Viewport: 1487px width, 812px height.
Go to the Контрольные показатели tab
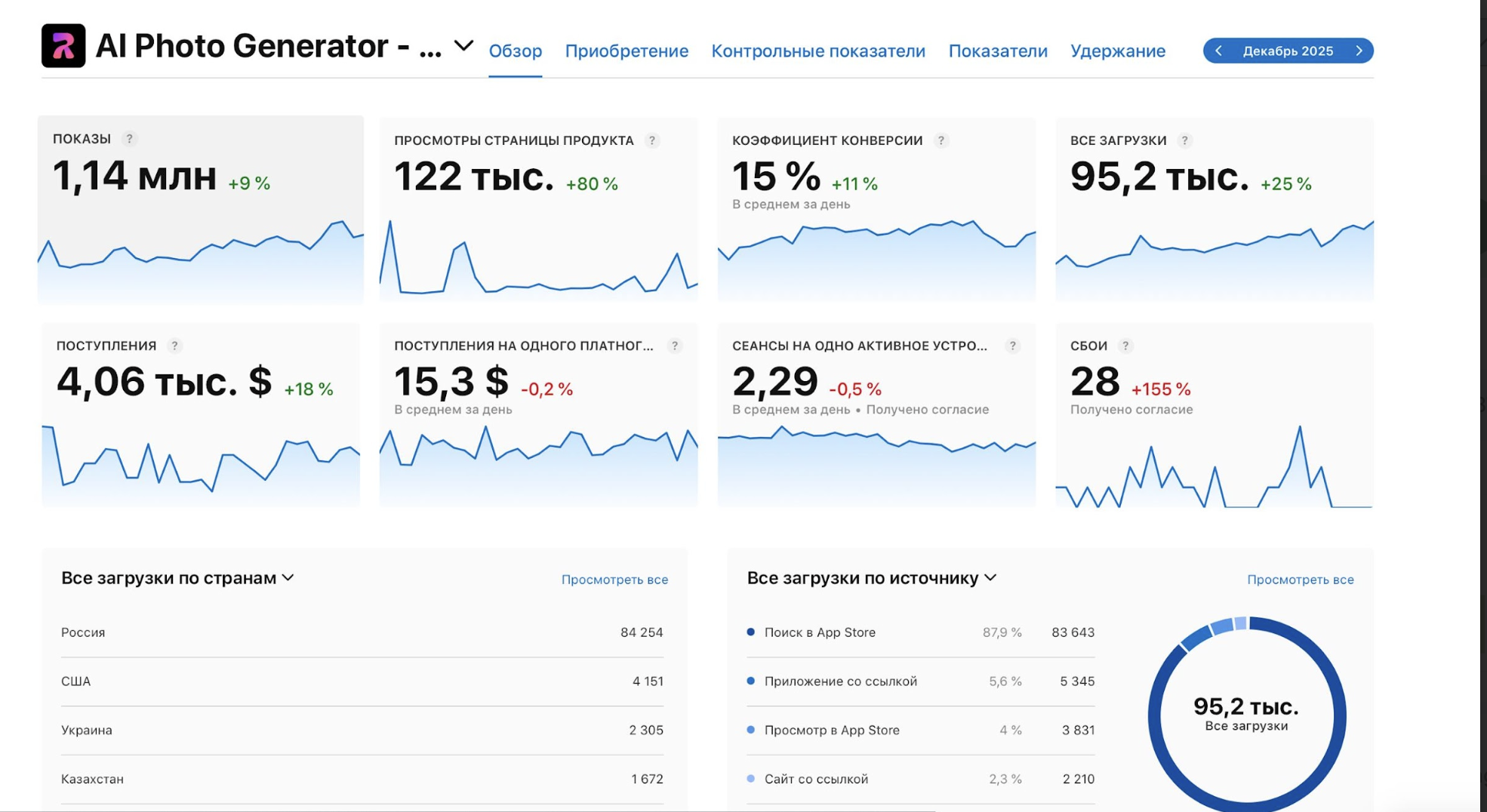coord(818,51)
